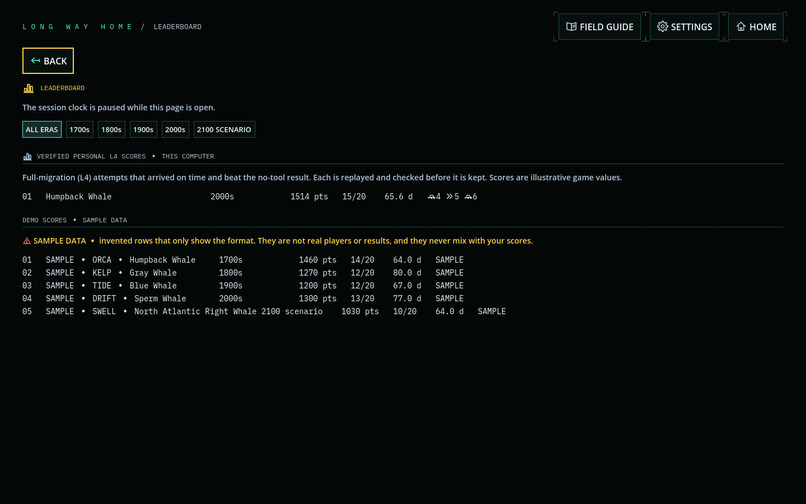The width and height of the screenshot is (806, 504).
Task: Click the 1300 pts sample score
Action: [318, 298]
